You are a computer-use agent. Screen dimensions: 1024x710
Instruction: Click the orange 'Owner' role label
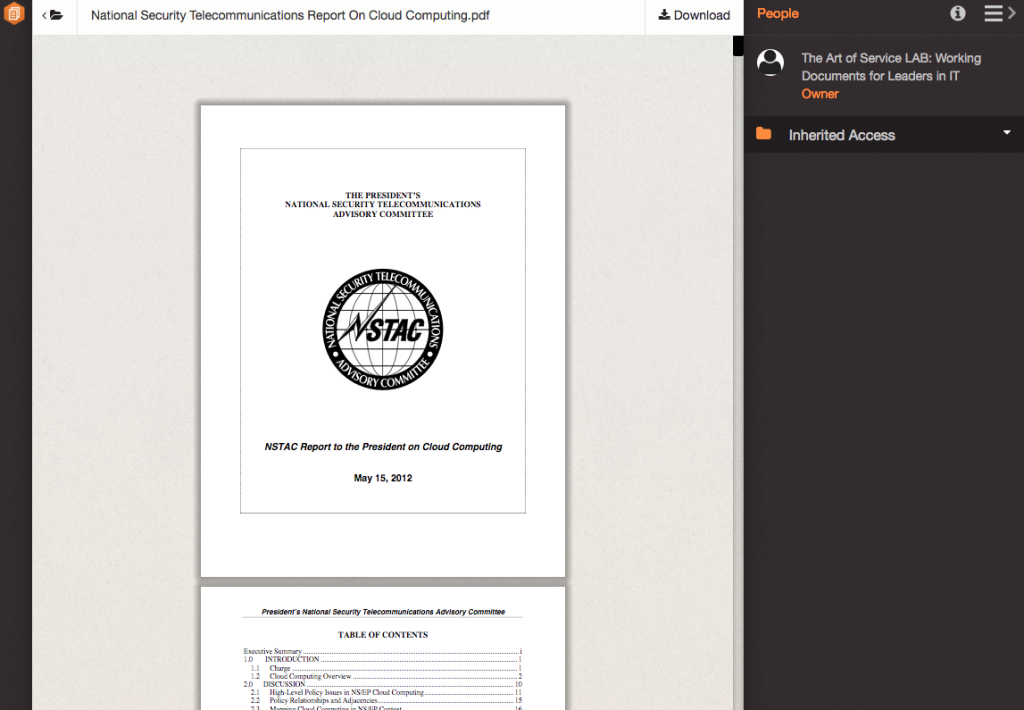(820, 94)
